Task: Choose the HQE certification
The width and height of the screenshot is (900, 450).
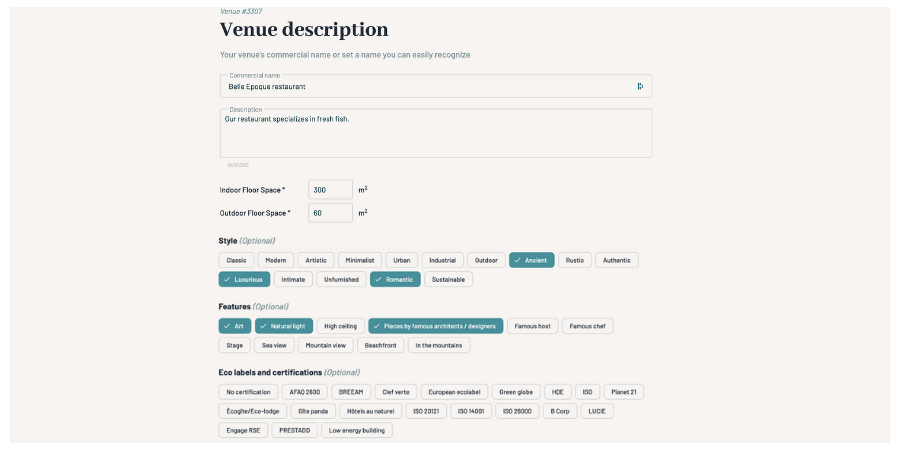Action: coord(558,392)
